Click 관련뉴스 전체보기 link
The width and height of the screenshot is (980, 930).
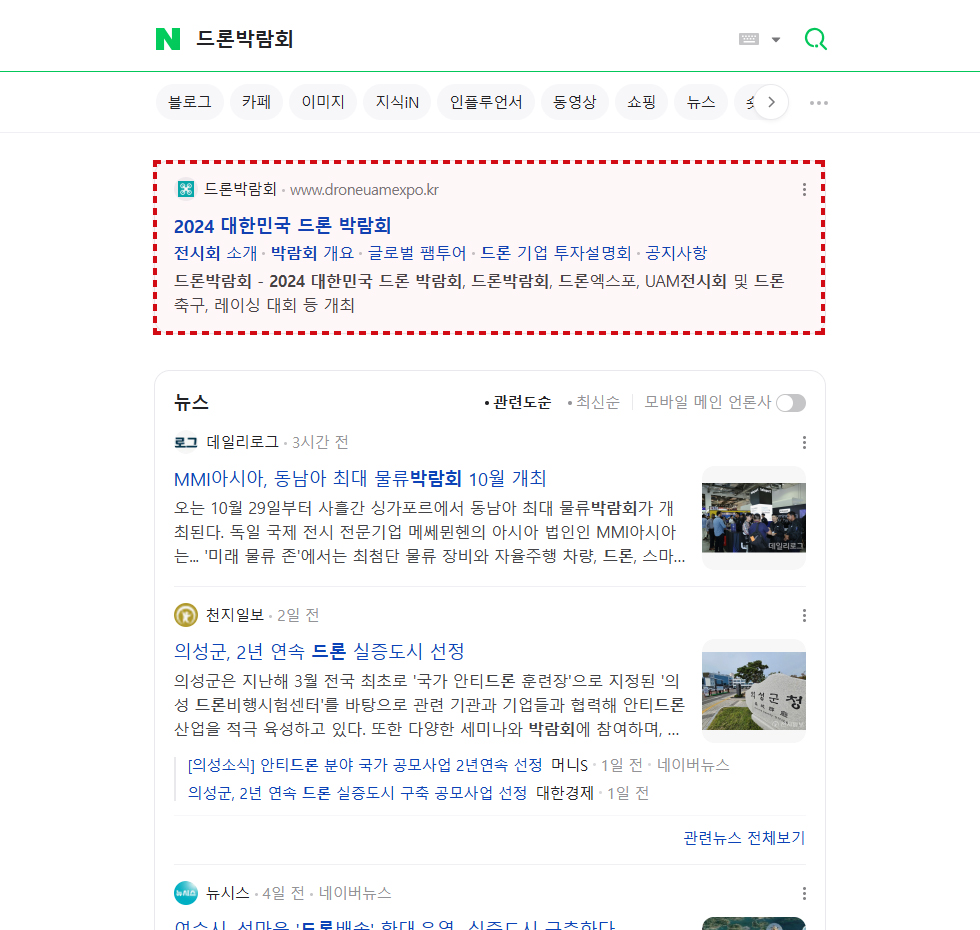tap(744, 838)
